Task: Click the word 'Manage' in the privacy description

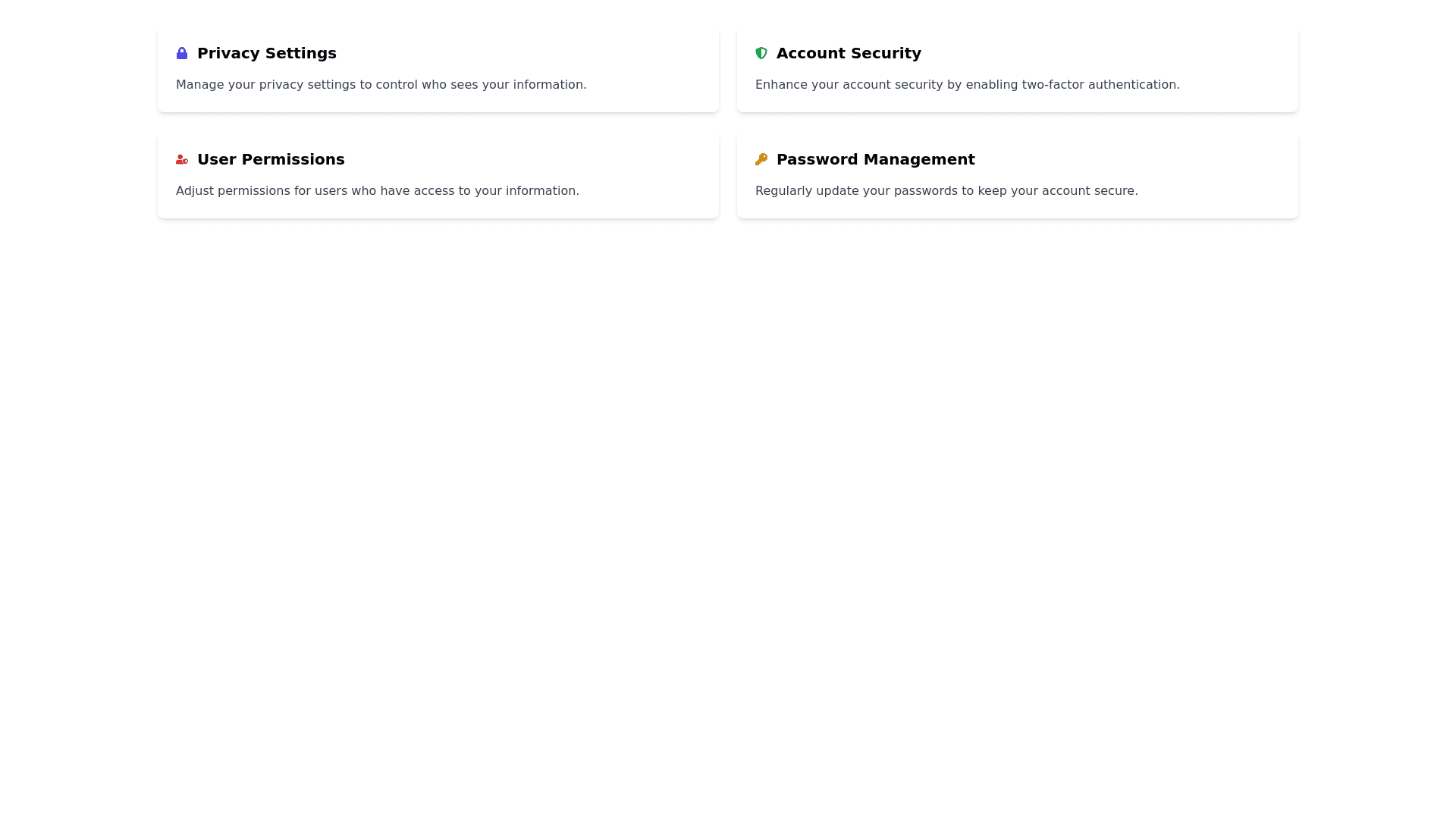Action: coord(199,85)
